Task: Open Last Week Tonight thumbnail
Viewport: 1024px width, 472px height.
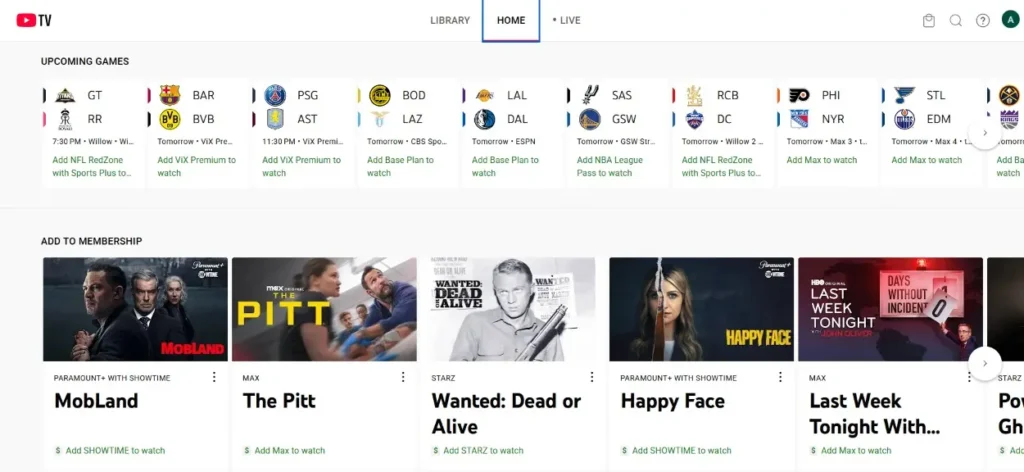Action: pyautogui.click(x=890, y=309)
